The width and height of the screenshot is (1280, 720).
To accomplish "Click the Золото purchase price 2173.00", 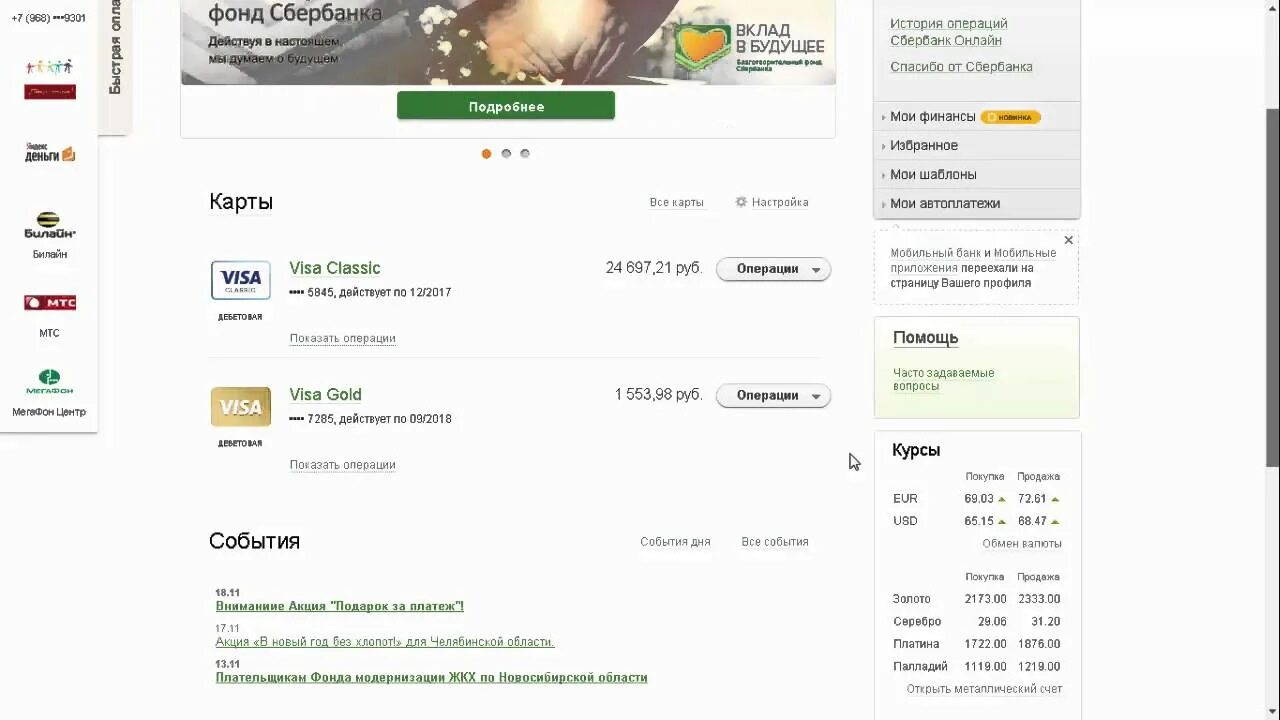I will click(985, 599).
